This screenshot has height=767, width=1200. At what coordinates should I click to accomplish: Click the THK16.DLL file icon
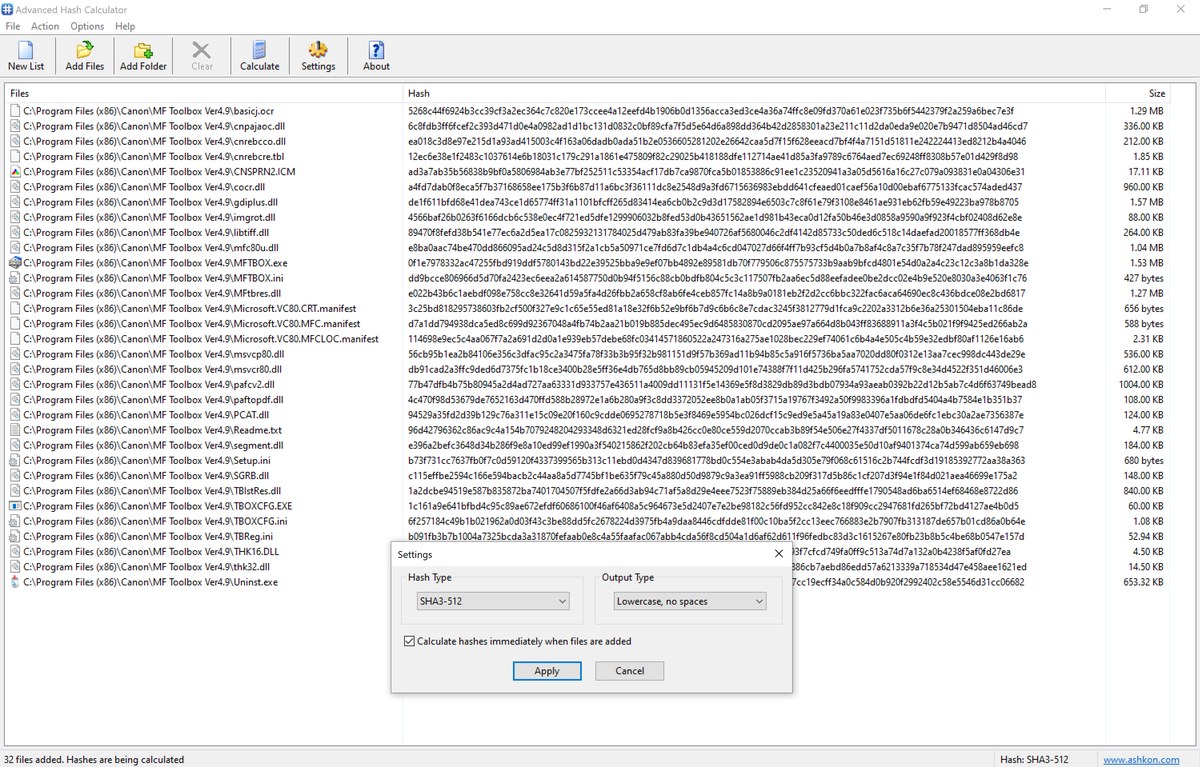click(15, 552)
